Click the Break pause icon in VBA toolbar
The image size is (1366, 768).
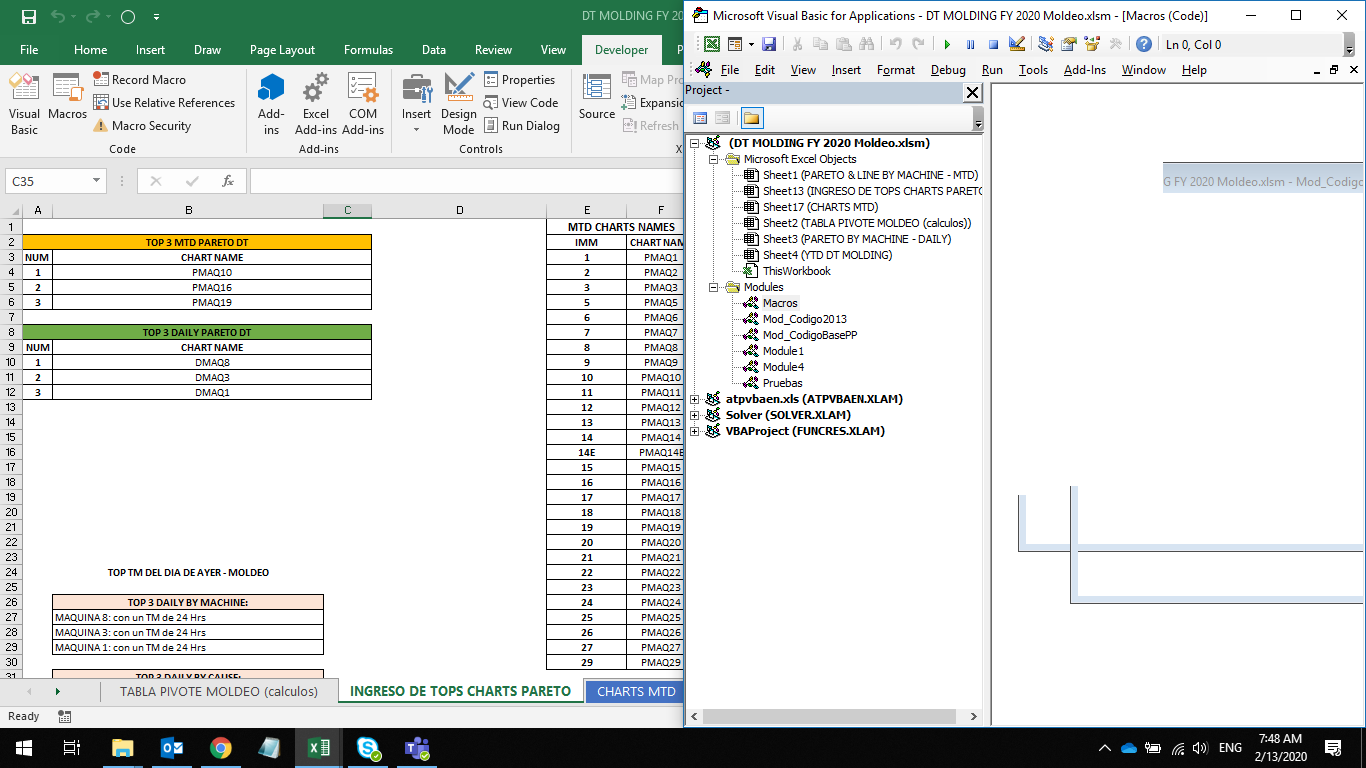point(970,44)
